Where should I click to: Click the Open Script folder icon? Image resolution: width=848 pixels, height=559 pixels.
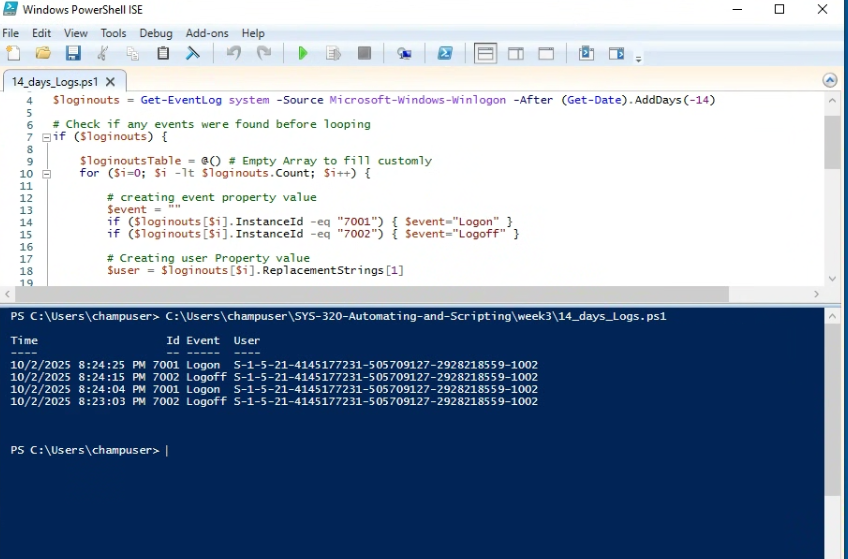coord(43,53)
